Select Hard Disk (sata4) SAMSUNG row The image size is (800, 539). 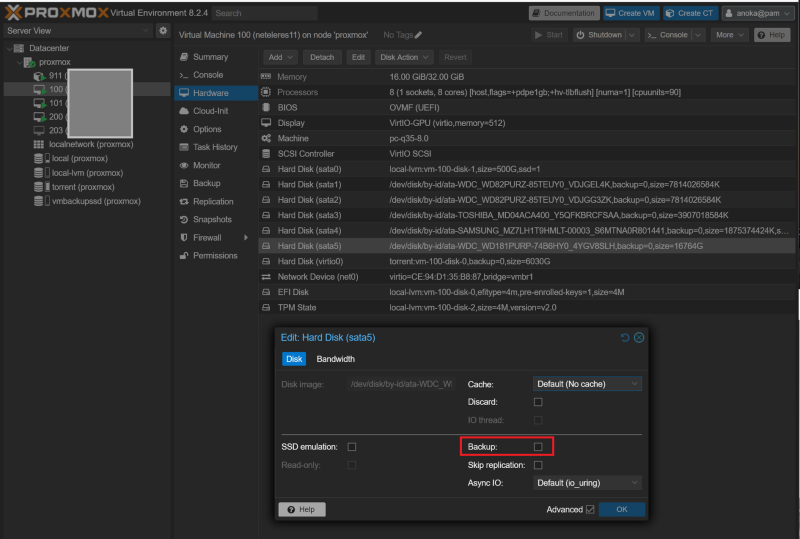coord(529,231)
